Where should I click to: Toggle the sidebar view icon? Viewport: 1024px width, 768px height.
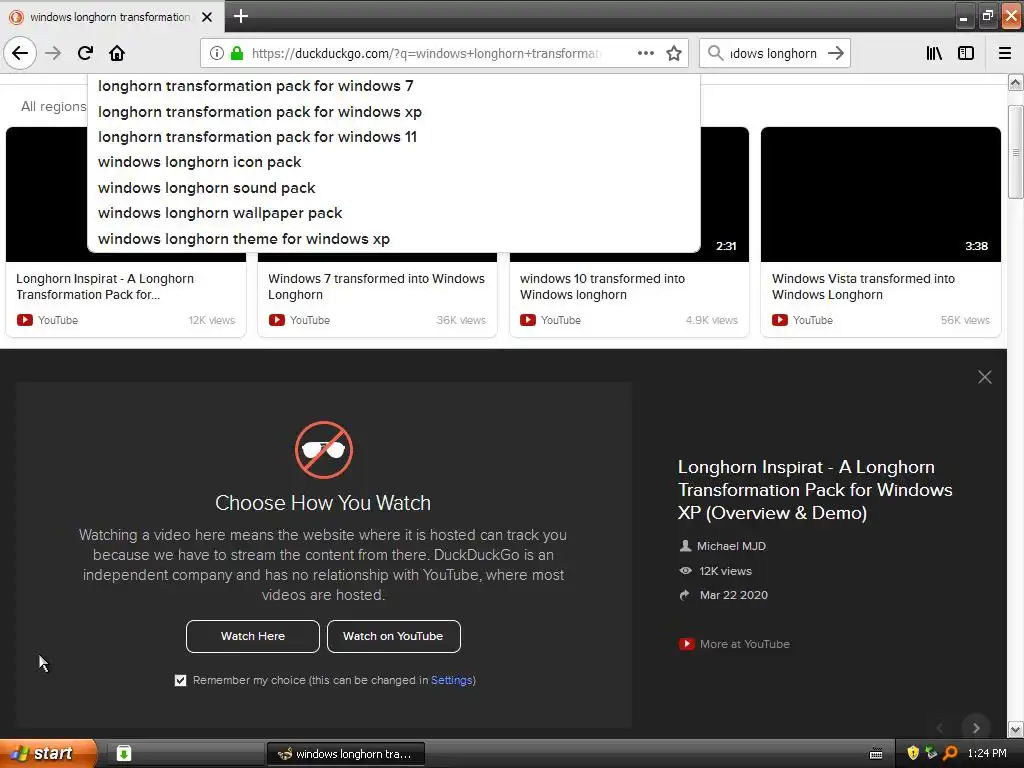click(x=966, y=54)
